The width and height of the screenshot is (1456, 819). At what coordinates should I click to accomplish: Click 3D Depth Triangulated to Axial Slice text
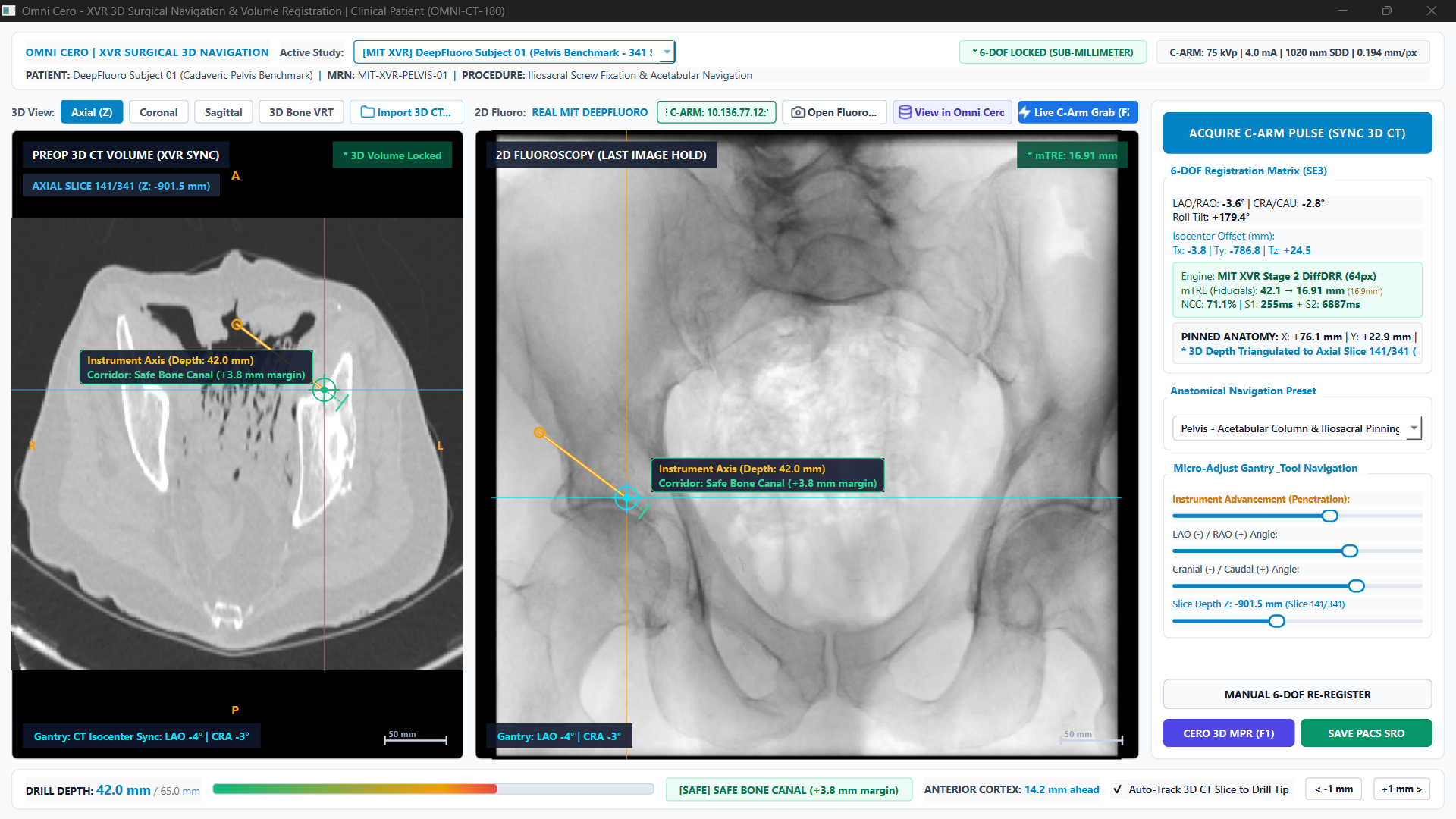1298,351
